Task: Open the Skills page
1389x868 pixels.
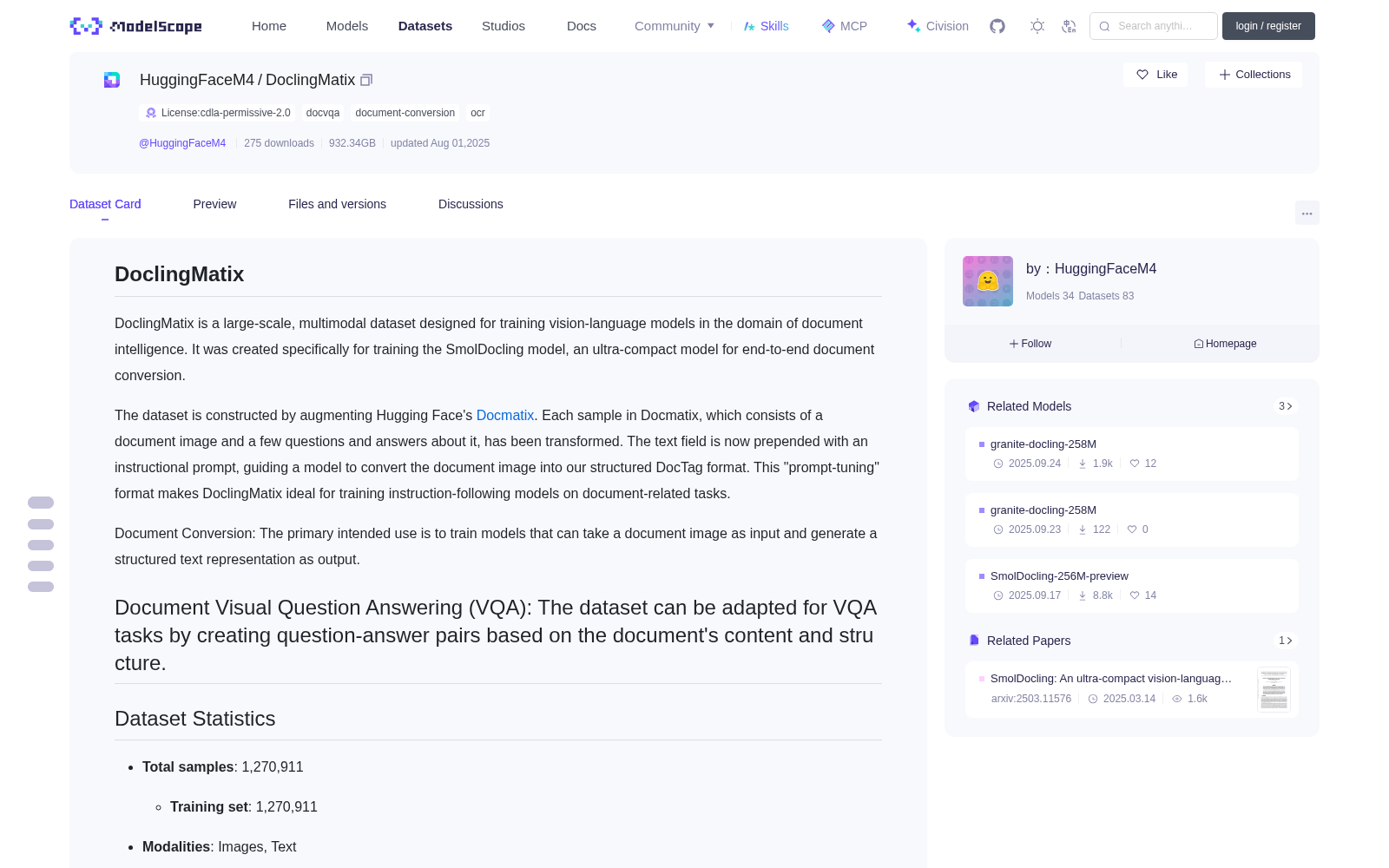Action: (767, 26)
